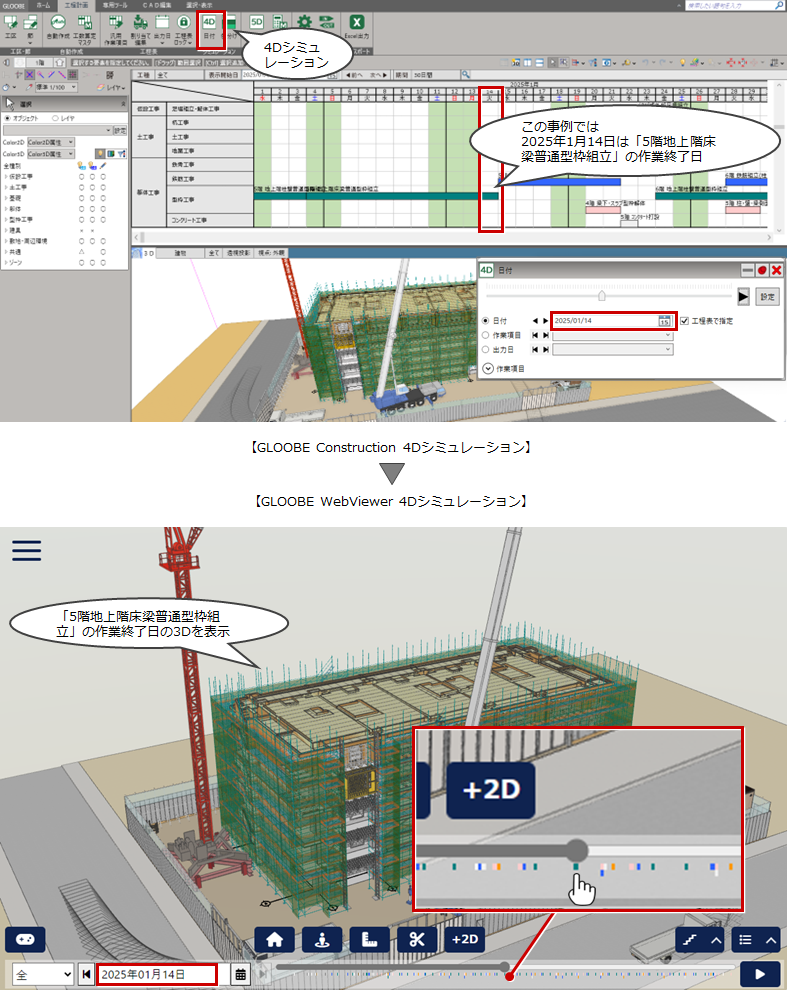The image size is (787, 990).
Task: Click the WebViewer home view button
Action: pos(274,939)
